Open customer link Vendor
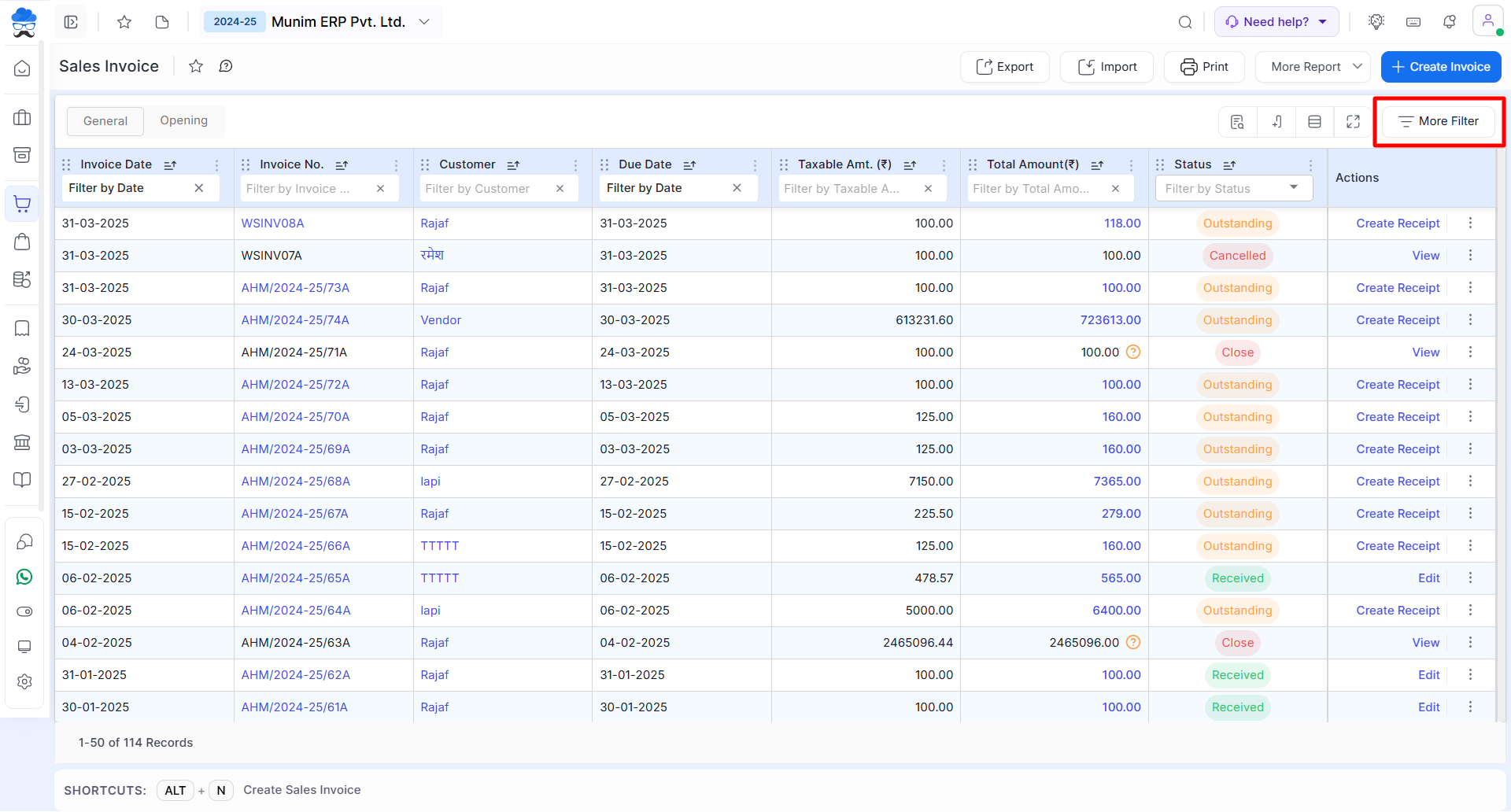 coord(441,320)
